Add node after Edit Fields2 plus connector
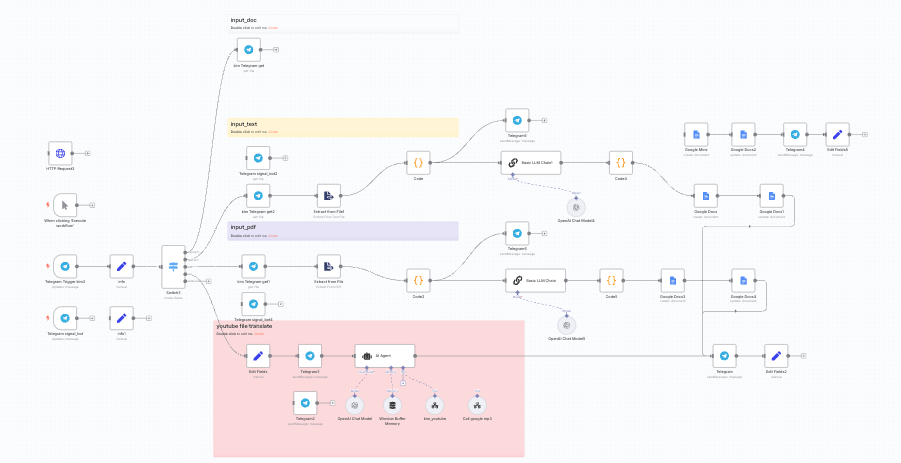The width and height of the screenshot is (901, 463). tap(805, 355)
